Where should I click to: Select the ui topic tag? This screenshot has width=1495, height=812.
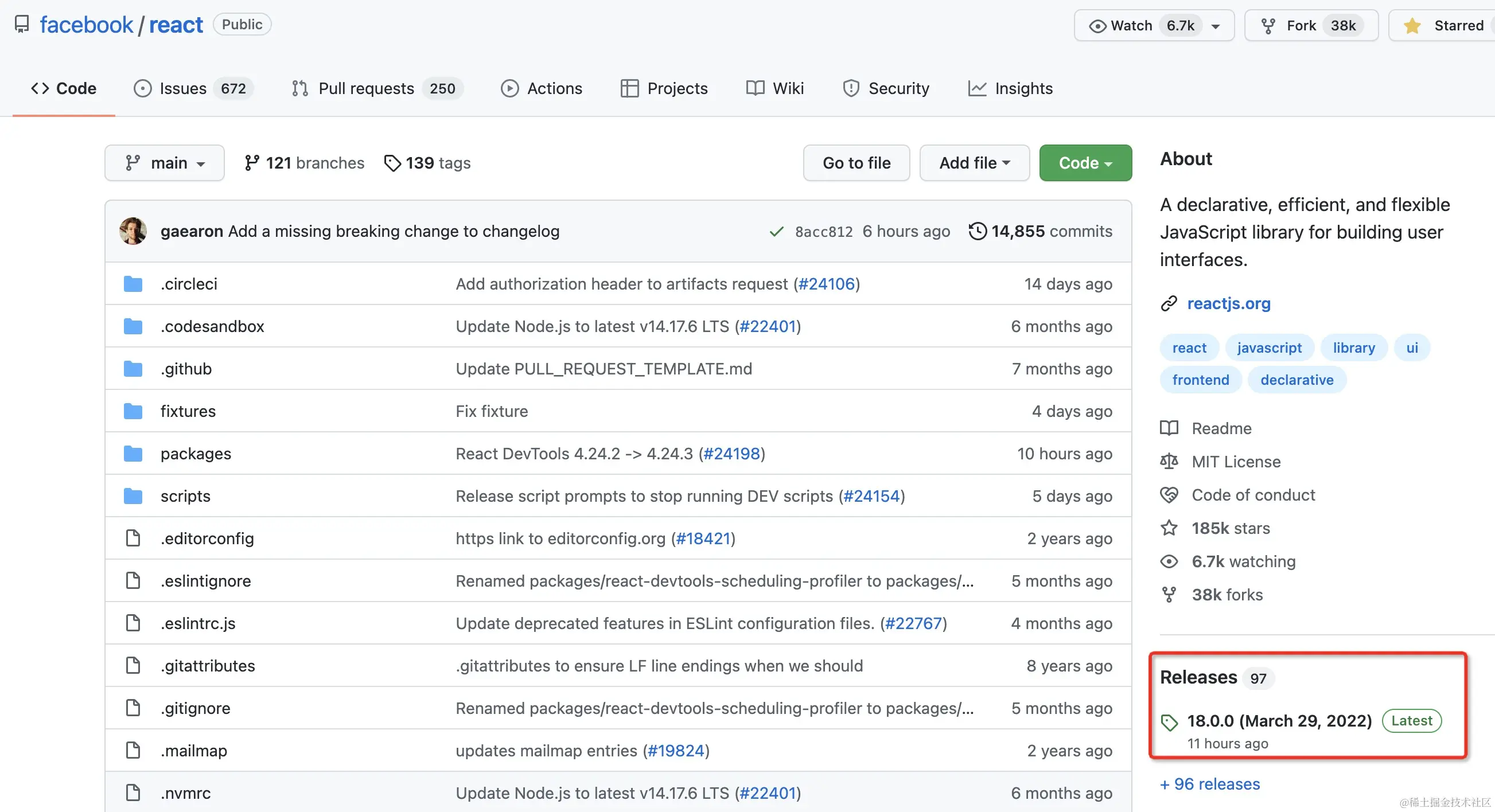point(1412,348)
